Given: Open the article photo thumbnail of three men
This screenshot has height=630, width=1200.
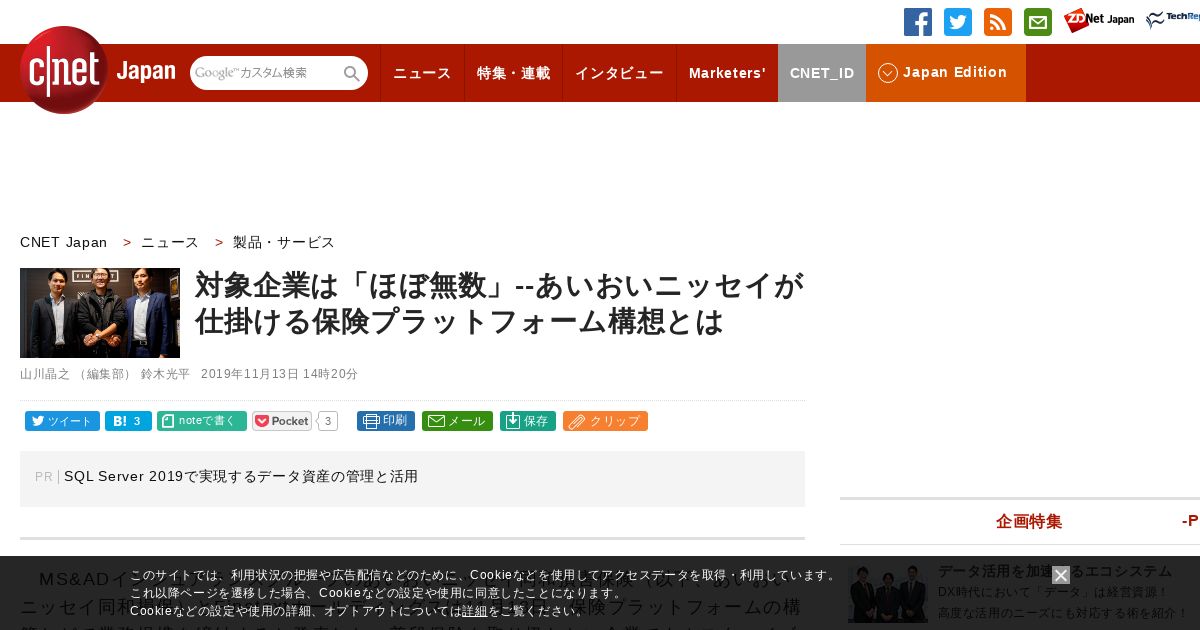Looking at the screenshot, I should point(100,313).
